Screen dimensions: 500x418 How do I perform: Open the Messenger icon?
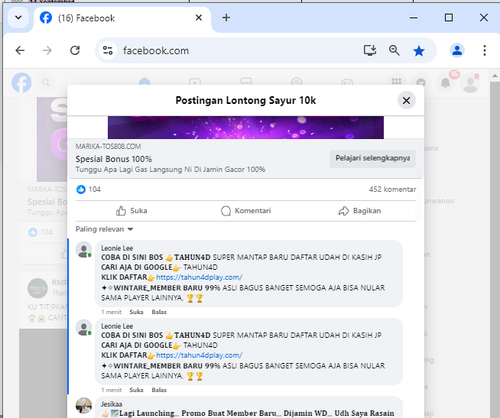[x=421, y=82]
